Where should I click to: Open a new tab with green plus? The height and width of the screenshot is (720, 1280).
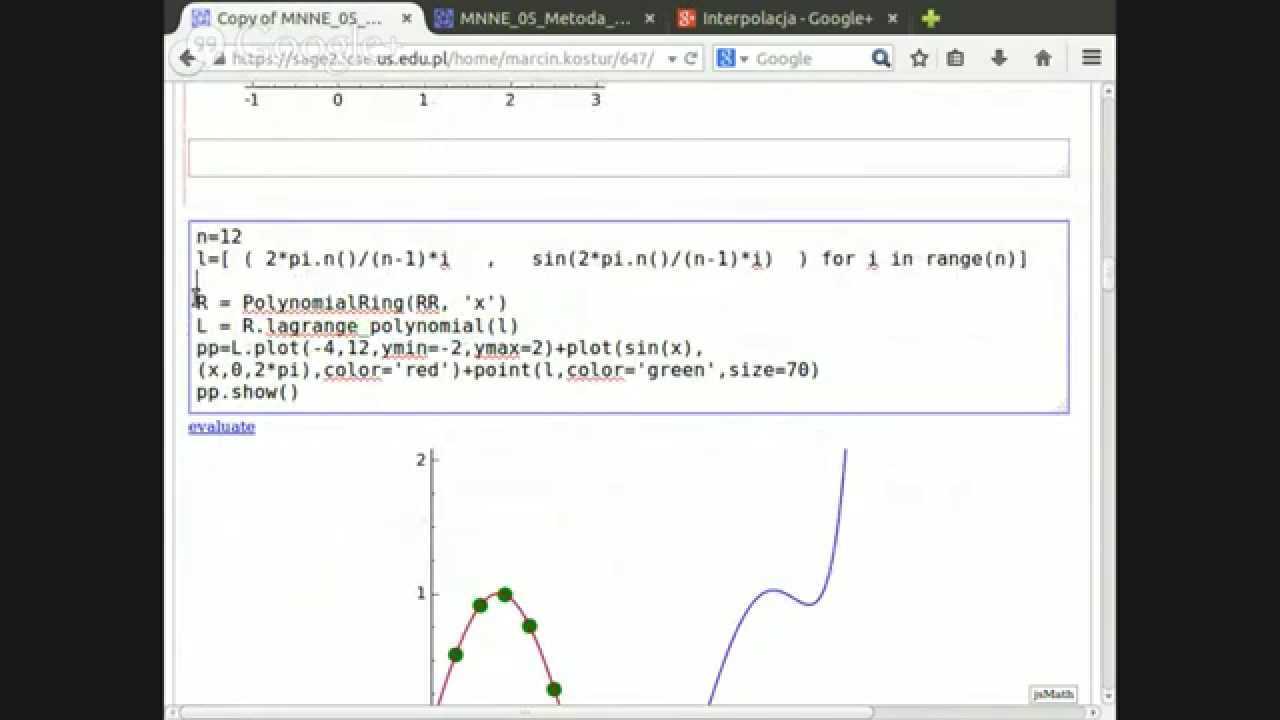click(930, 18)
